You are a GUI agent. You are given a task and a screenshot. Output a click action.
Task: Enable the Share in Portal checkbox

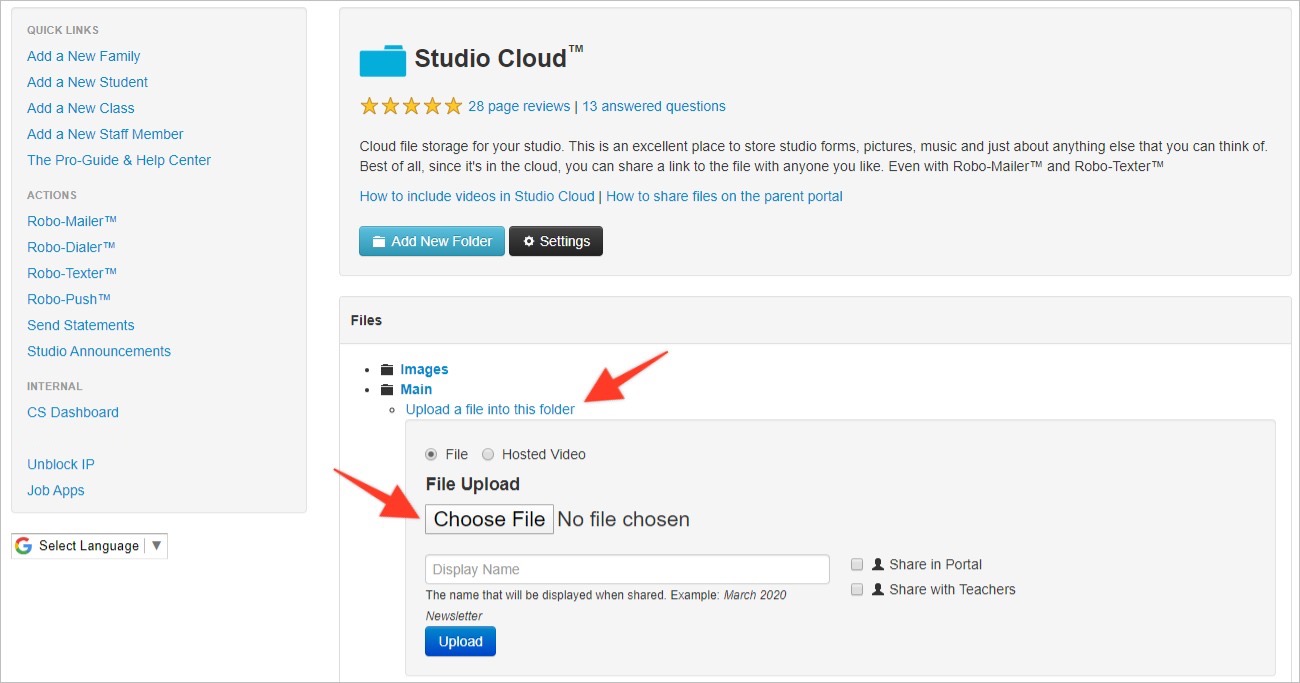coord(857,564)
